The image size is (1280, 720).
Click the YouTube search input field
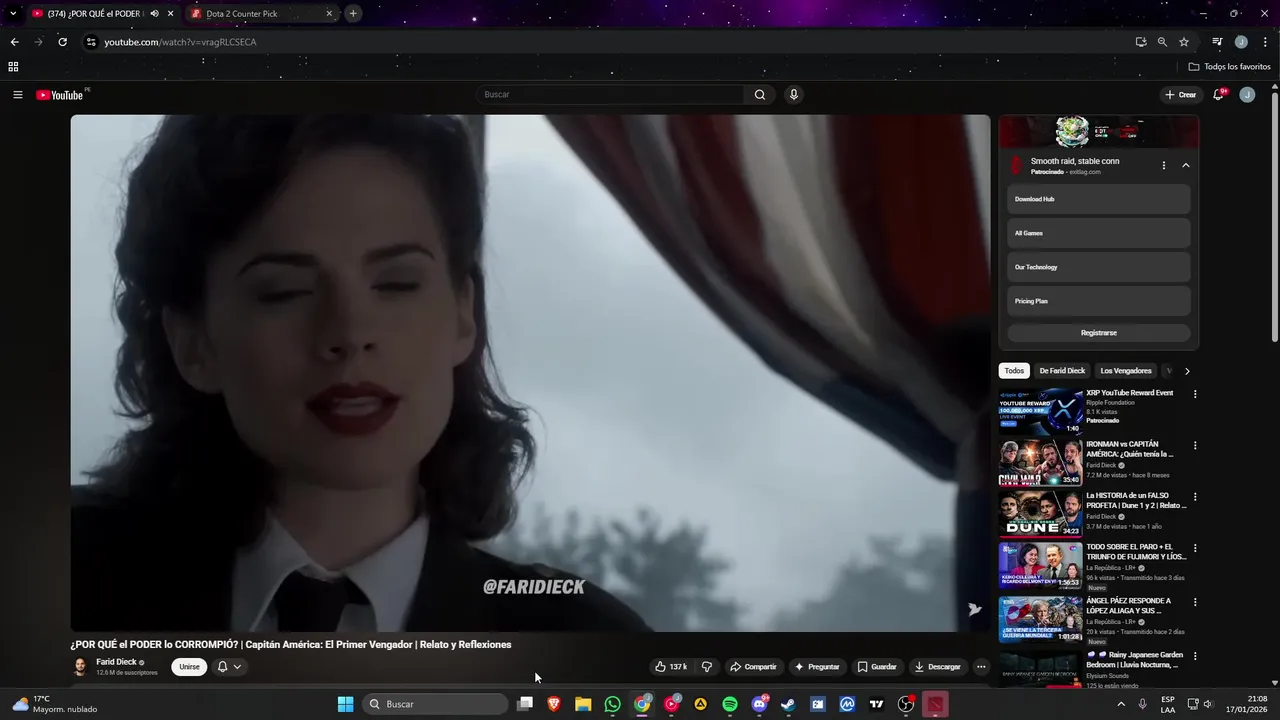coord(612,95)
